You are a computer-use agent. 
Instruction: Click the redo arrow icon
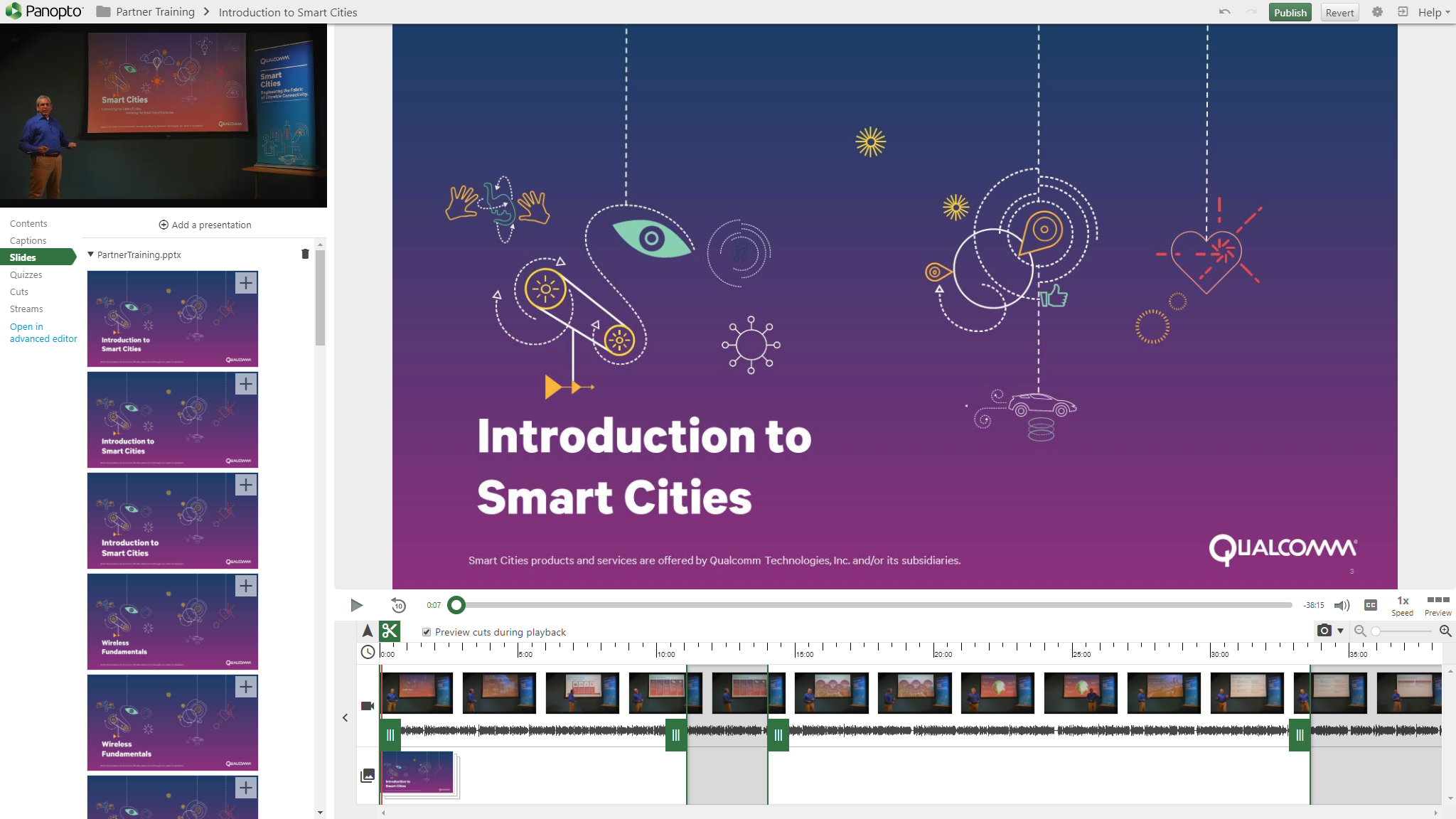[x=1251, y=12]
